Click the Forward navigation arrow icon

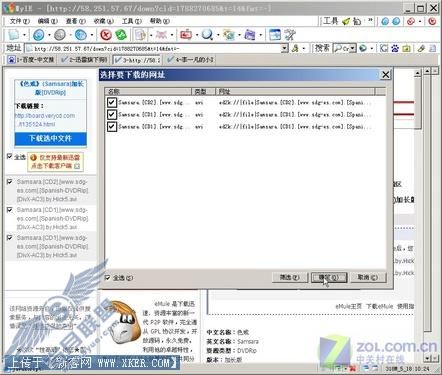point(60,34)
